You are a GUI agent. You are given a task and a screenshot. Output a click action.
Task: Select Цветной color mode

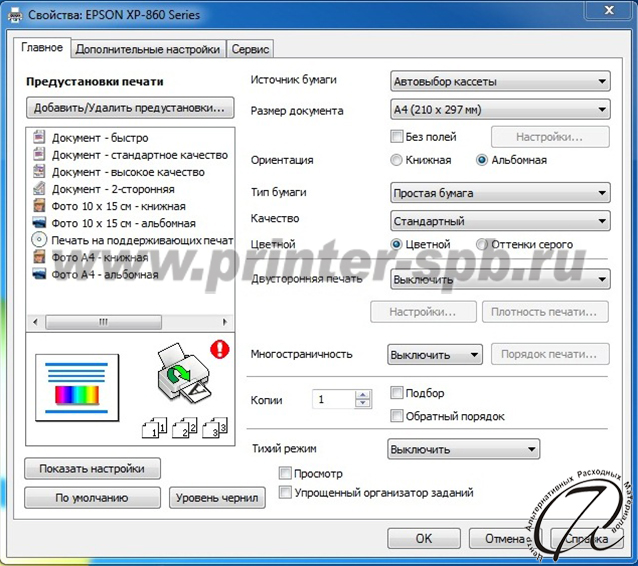click(396, 244)
